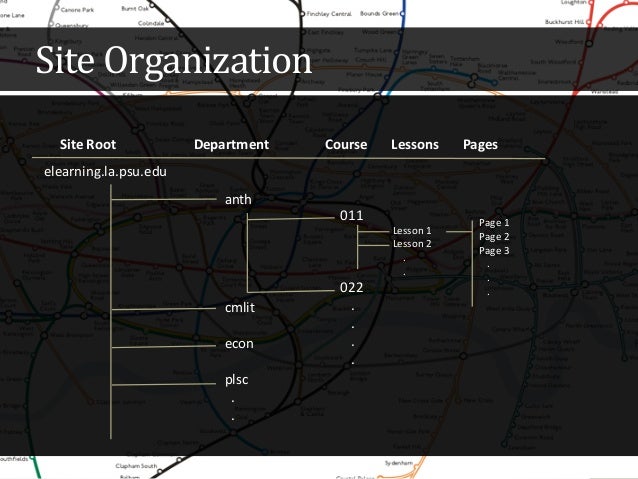The height and width of the screenshot is (479, 638).
Task: Select the 'Page 2' entry
Action: (494, 237)
